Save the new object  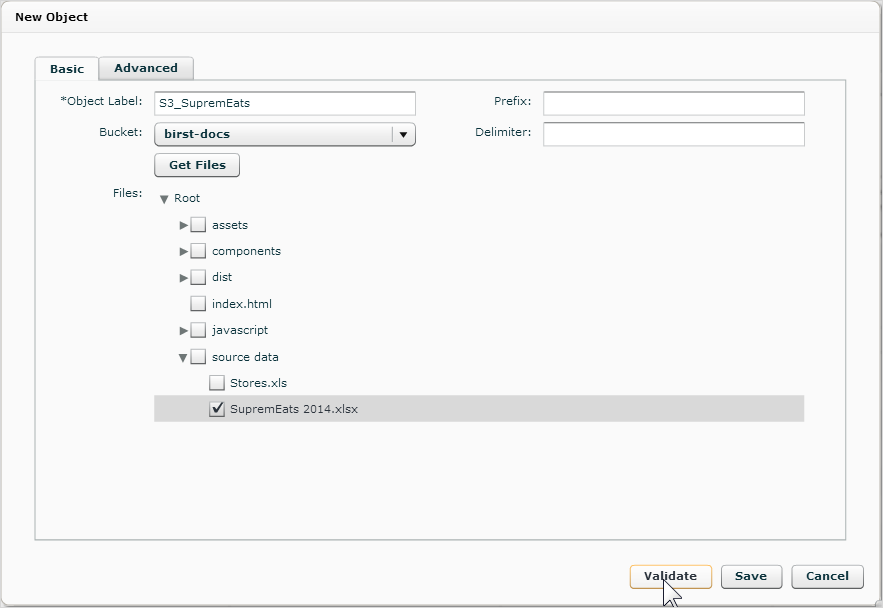[751, 576]
